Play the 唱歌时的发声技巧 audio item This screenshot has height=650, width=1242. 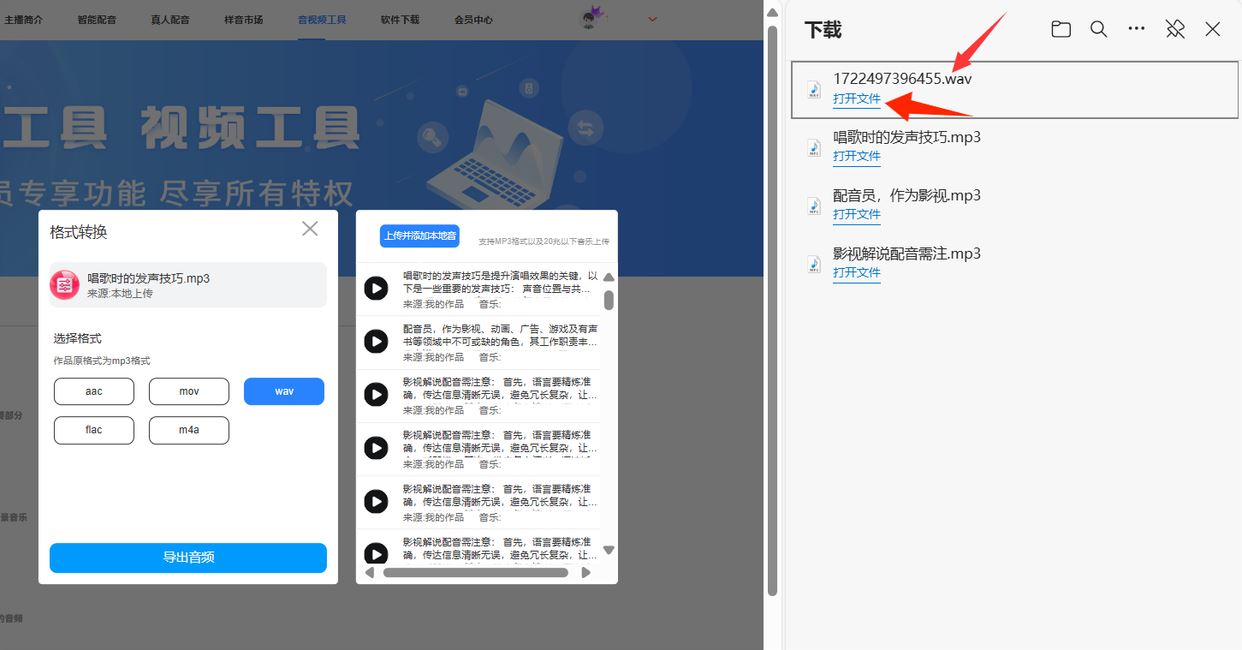(376, 288)
